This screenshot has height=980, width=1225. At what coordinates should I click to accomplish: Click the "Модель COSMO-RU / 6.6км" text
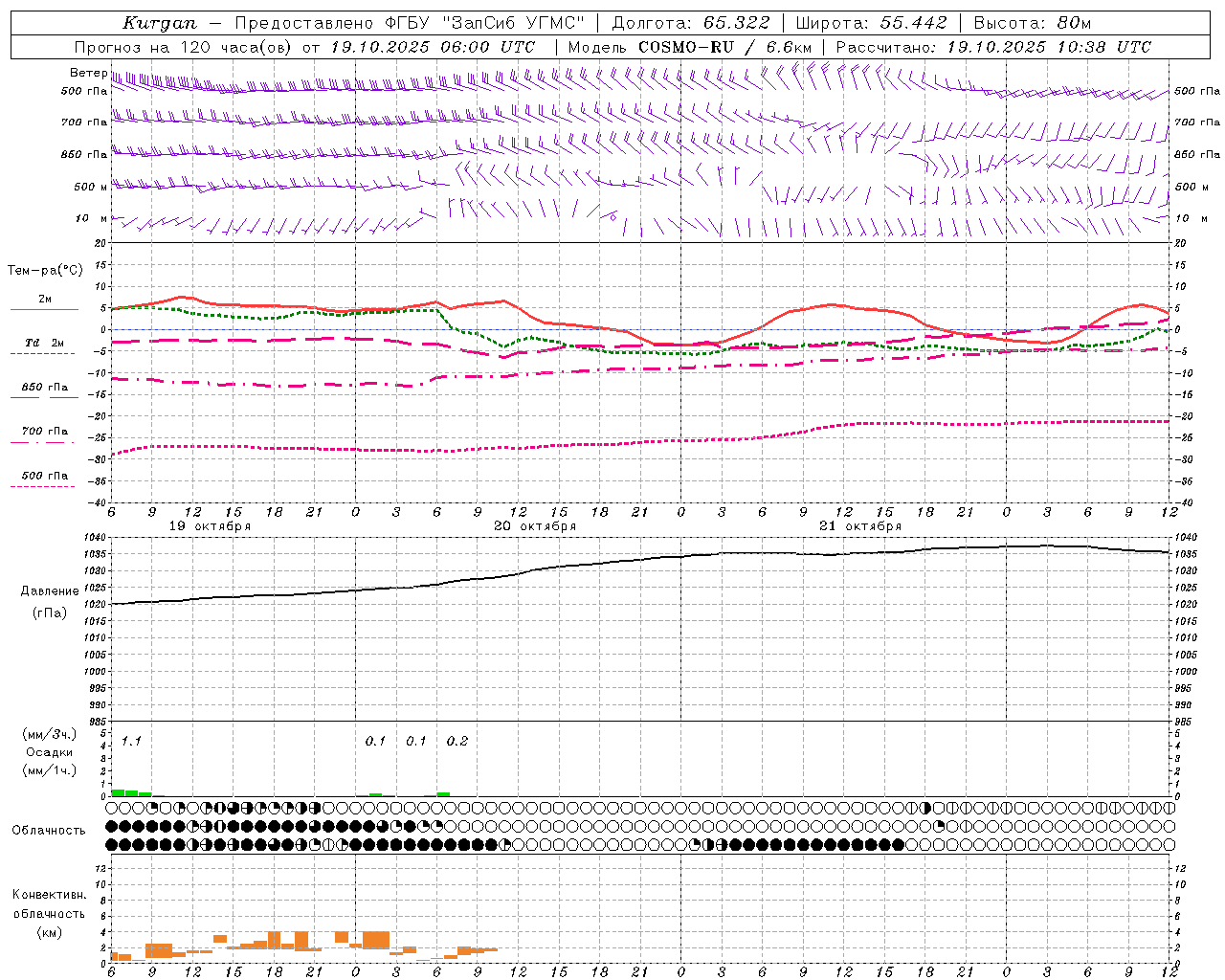pyautogui.click(x=690, y=47)
